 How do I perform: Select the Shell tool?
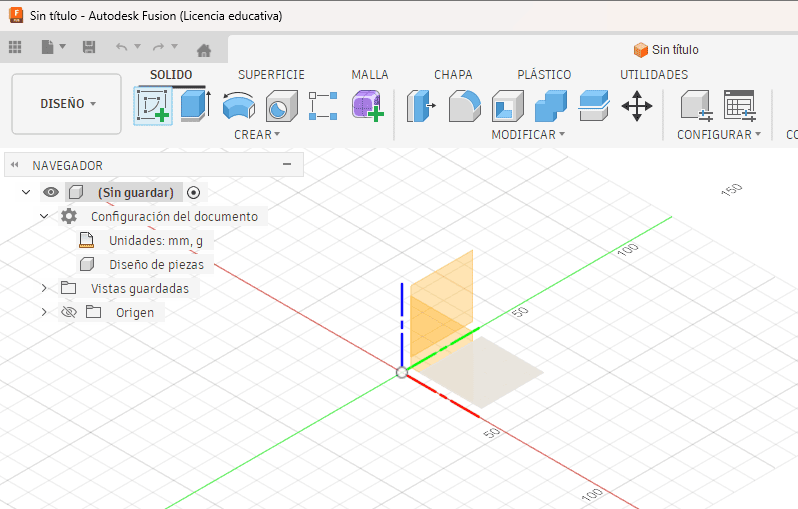pyautogui.click(x=507, y=106)
